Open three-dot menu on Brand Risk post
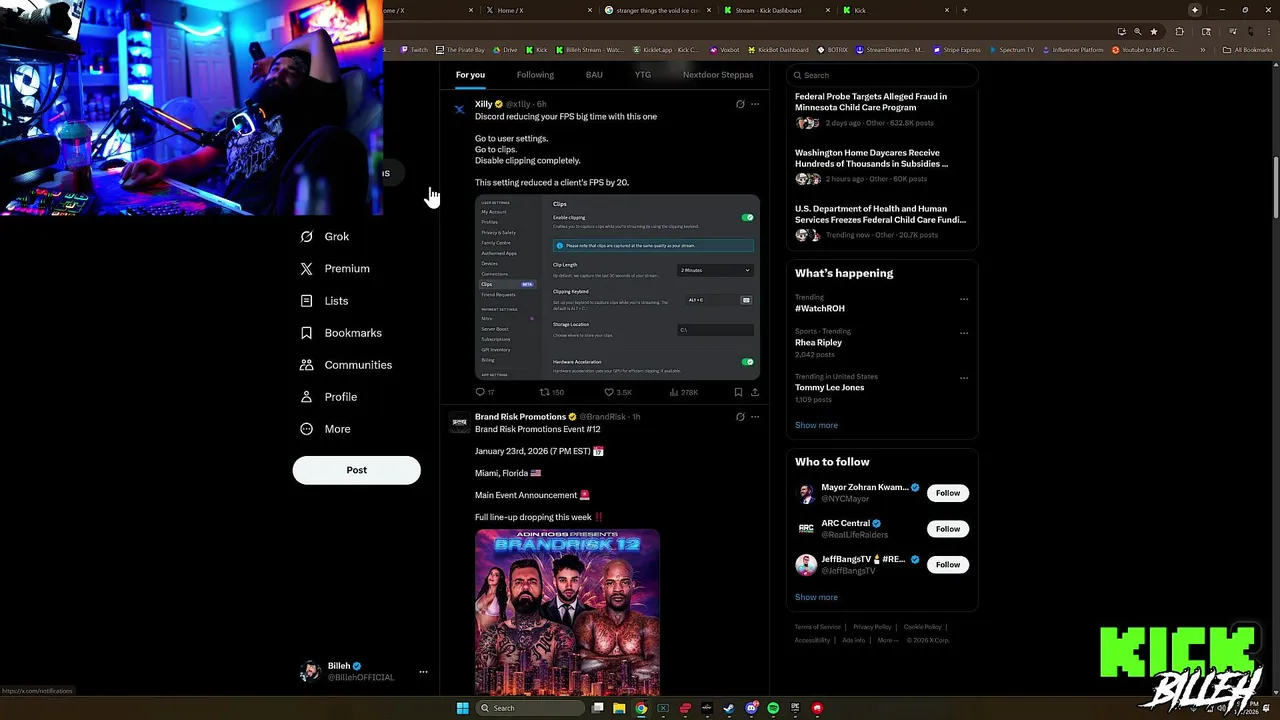Viewport: 1280px width, 720px height. (755, 417)
